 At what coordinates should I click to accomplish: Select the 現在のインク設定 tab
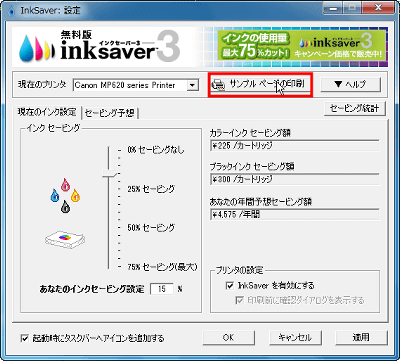coord(47,112)
